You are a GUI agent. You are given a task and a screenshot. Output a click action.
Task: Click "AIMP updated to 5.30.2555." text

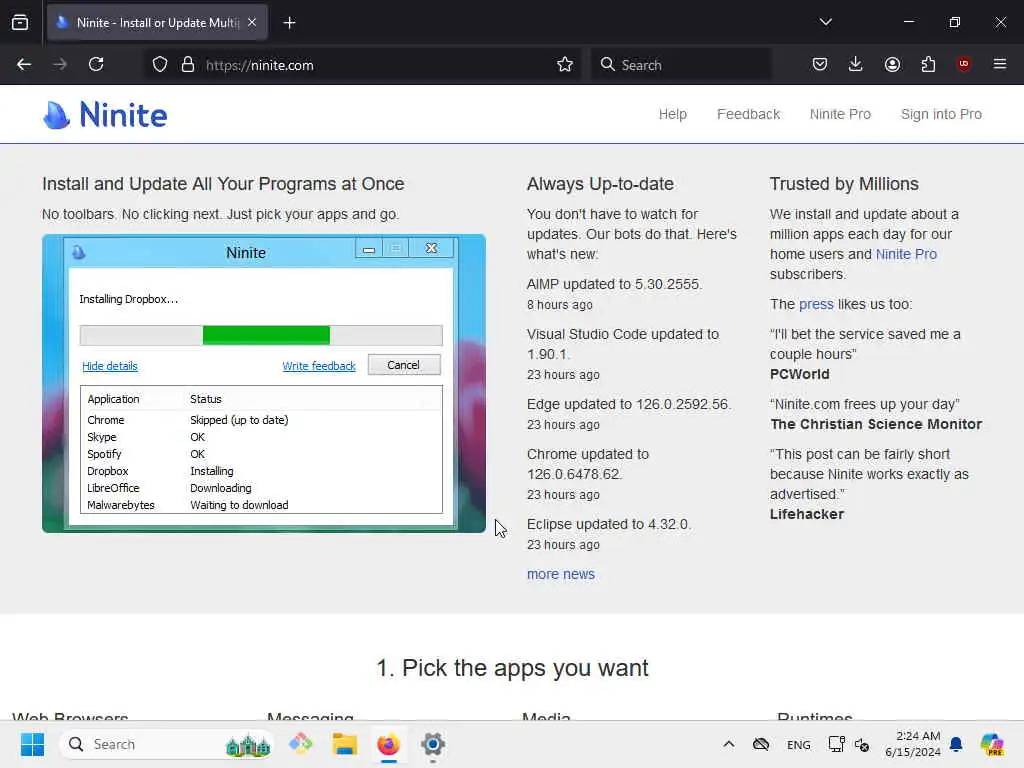(x=615, y=284)
